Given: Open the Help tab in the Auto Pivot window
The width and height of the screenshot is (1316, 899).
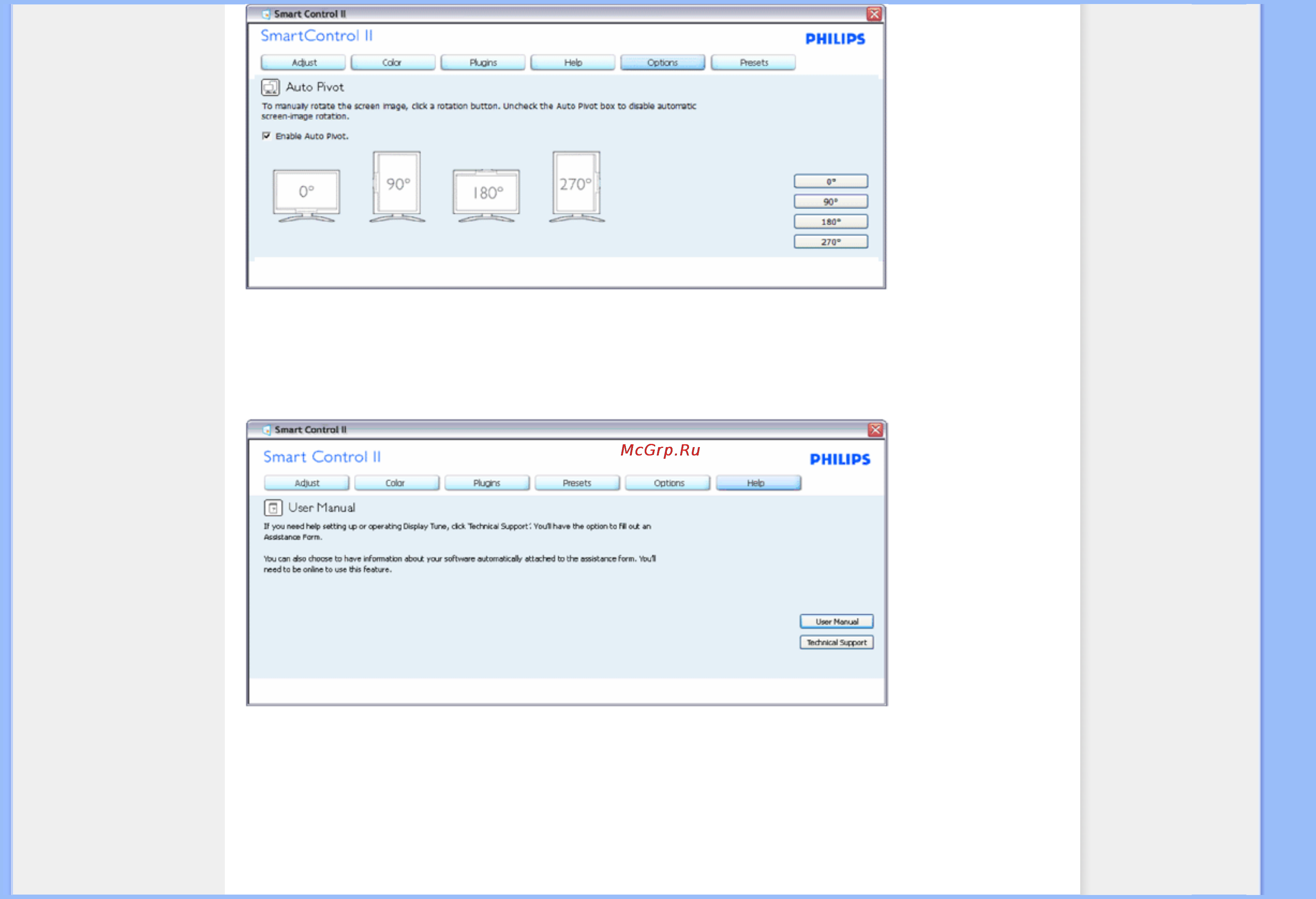Looking at the screenshot, I should point(573,62).
